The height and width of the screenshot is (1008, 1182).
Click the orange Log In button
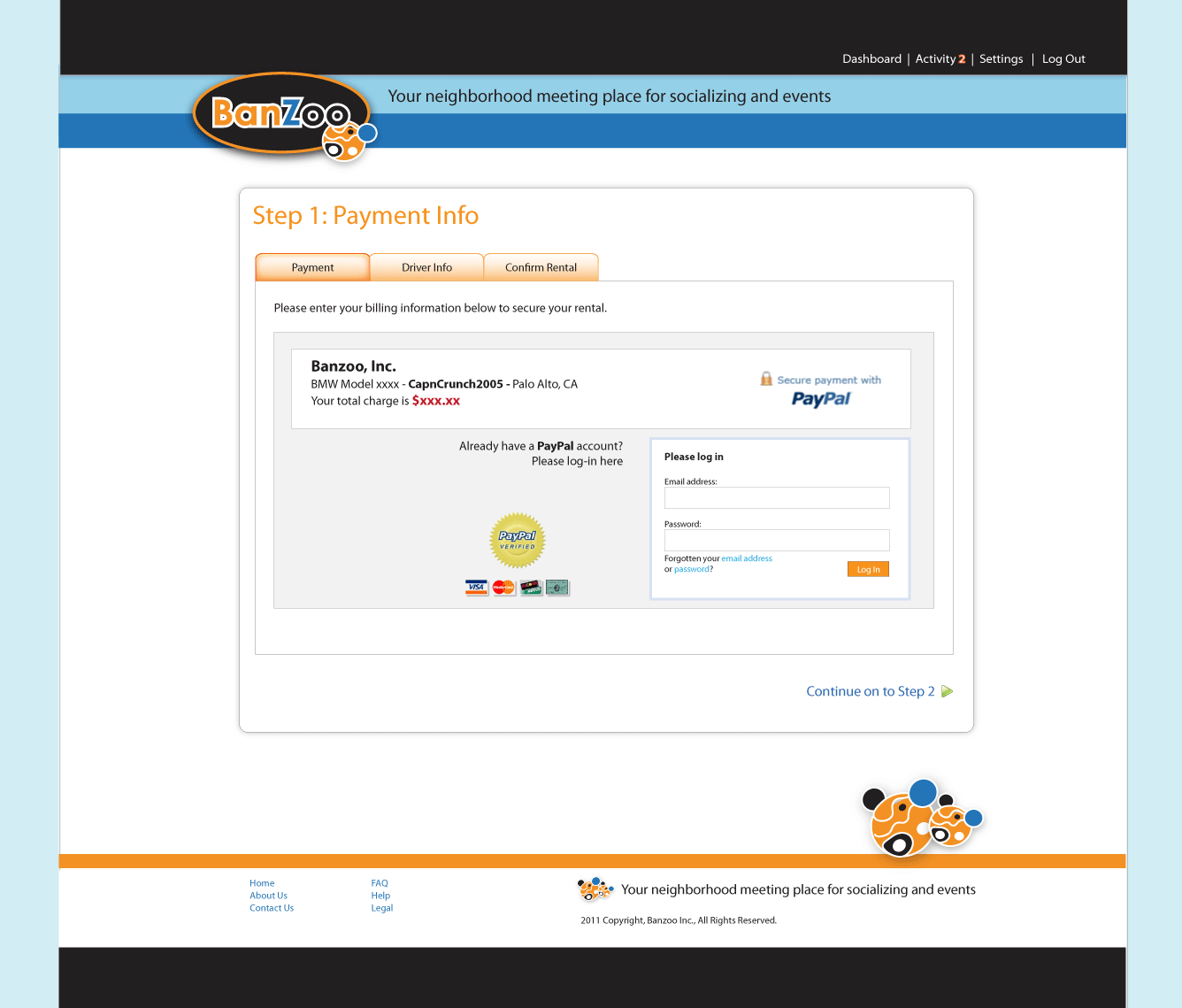pyautogui.click(x=868, y=569)
